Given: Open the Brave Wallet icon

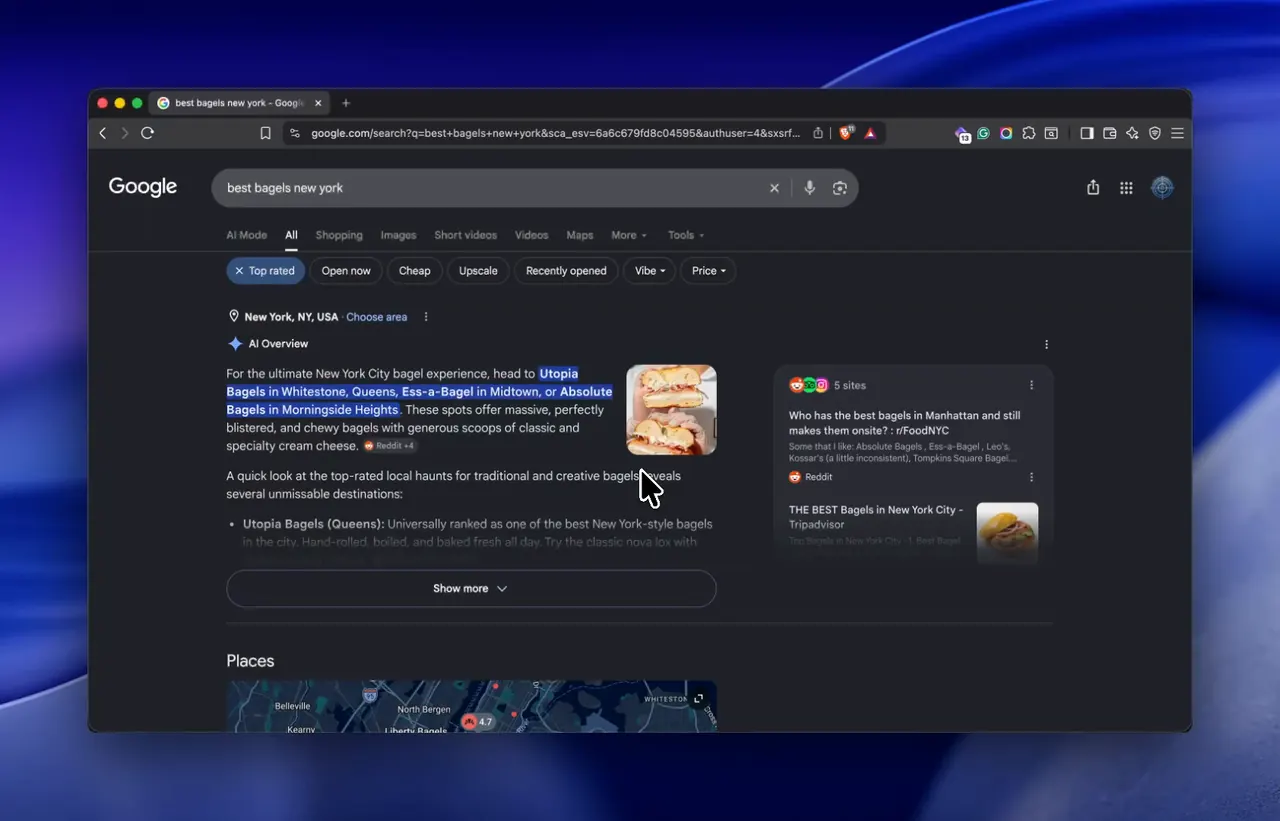Looking at the screenshot, I should pos(1109,133).
